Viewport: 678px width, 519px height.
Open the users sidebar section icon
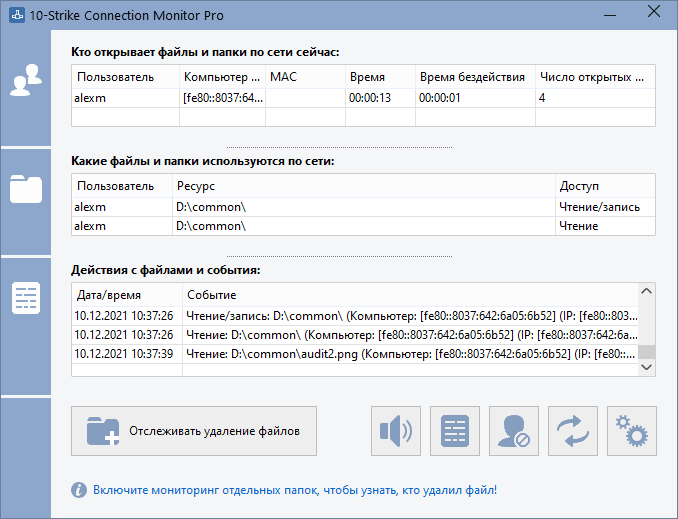26,80
